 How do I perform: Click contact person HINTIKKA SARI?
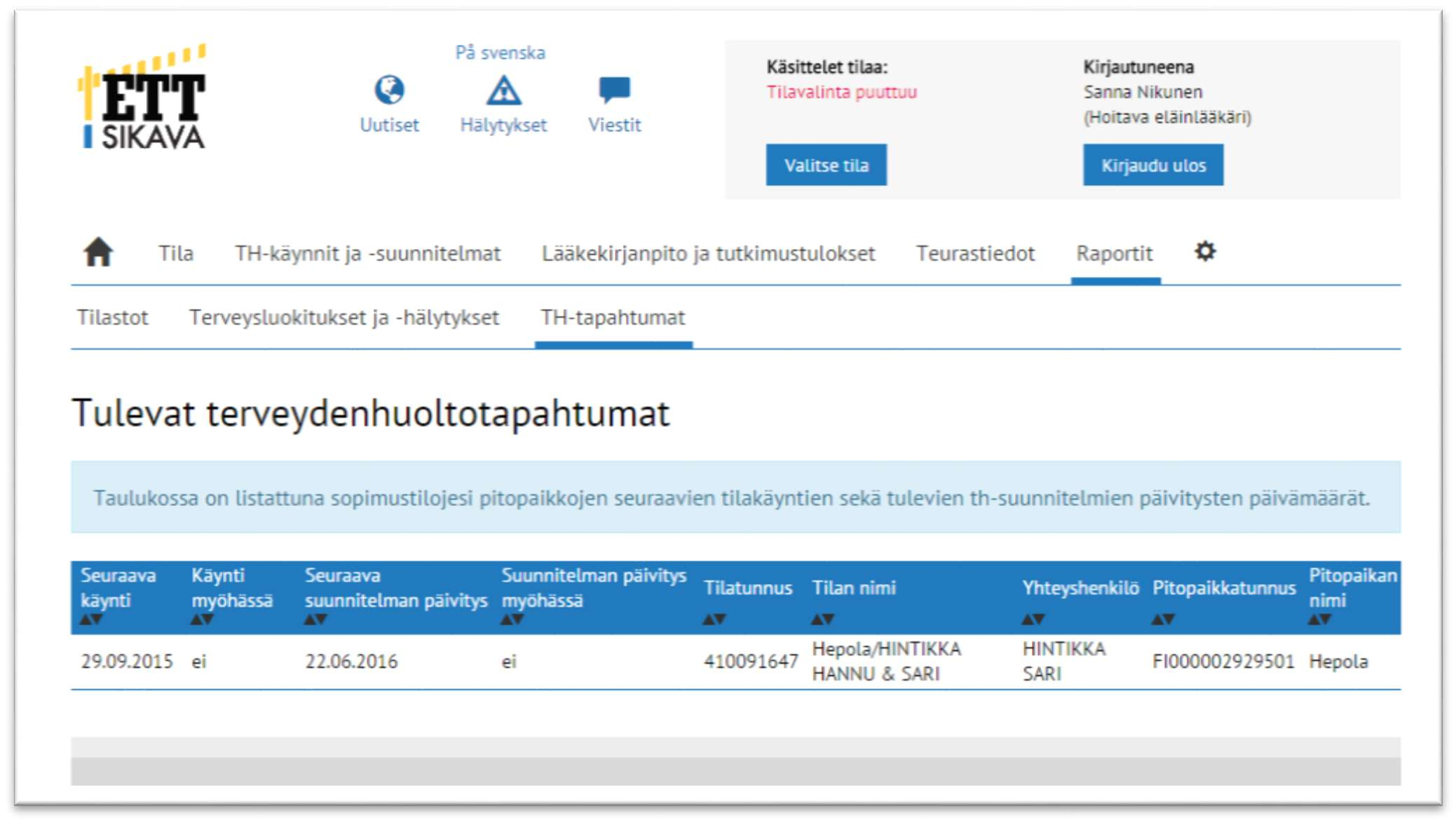(x=1063, y=661)
